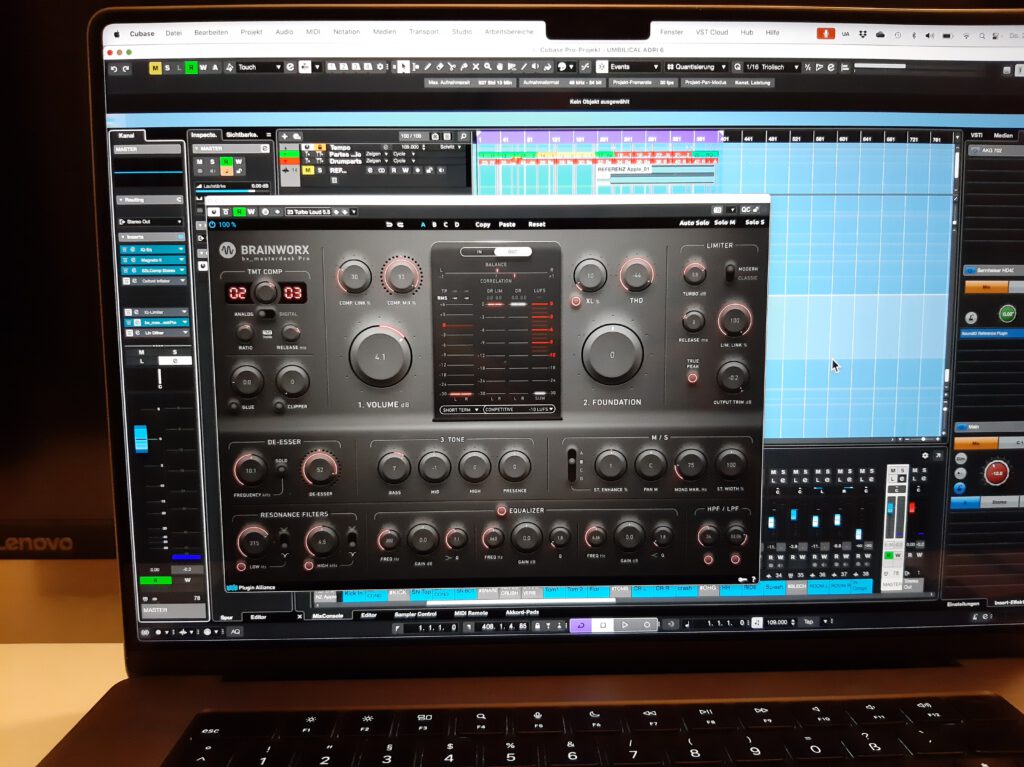Image resolution: width=1024 pixels, height=767 pixels.
Task: Select the Zoom magnifier tool
Action: pyautogui.click(x=487, y=67)
